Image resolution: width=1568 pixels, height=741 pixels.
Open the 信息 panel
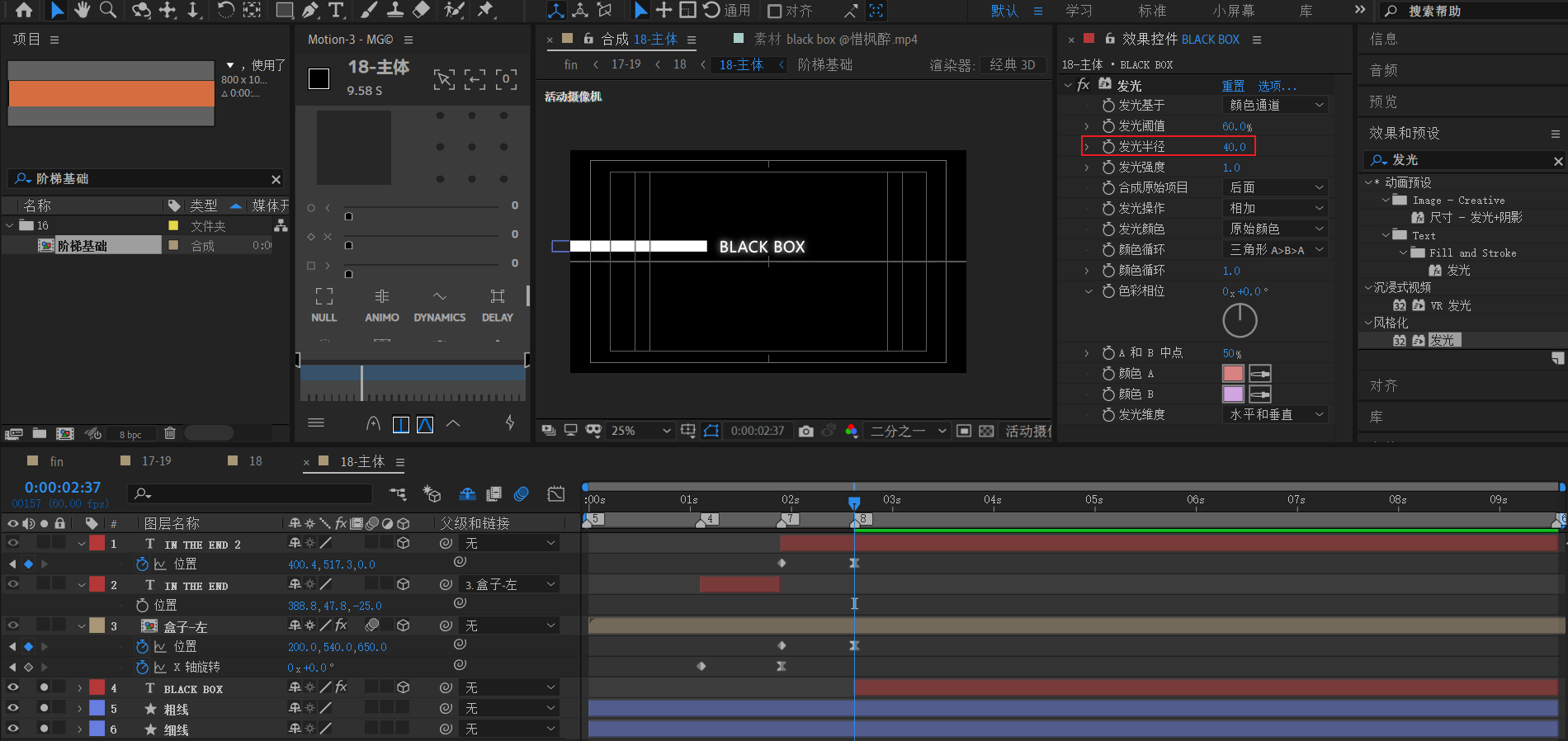pyautogui.click(x=1384, y=39)
